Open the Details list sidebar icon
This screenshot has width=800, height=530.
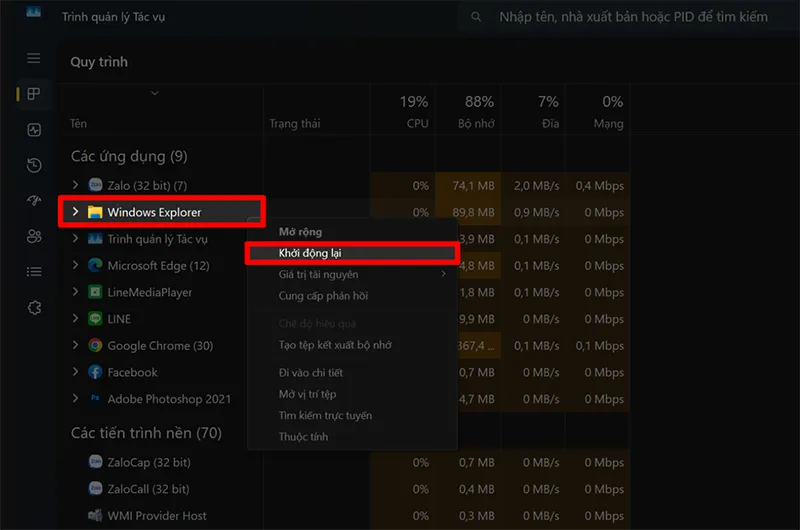pyautogui.click(x=34, y=271)
